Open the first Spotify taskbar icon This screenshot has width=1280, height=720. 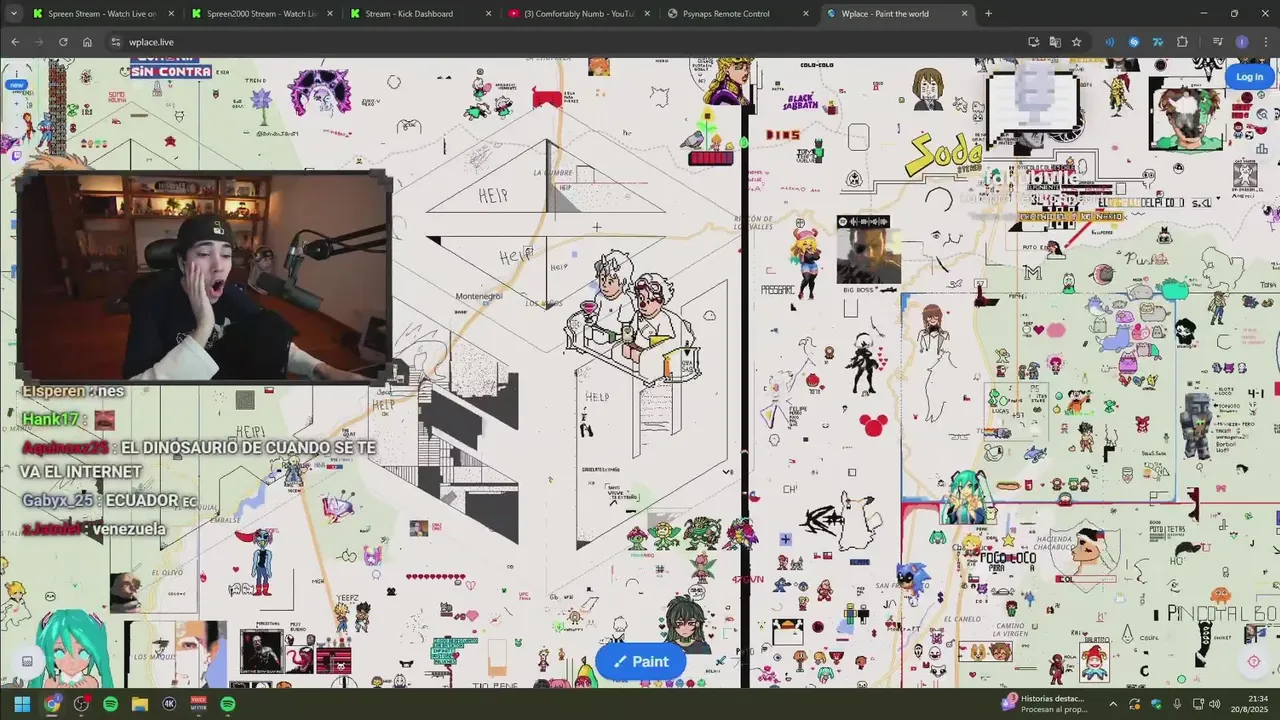click(x=110, y=704)
